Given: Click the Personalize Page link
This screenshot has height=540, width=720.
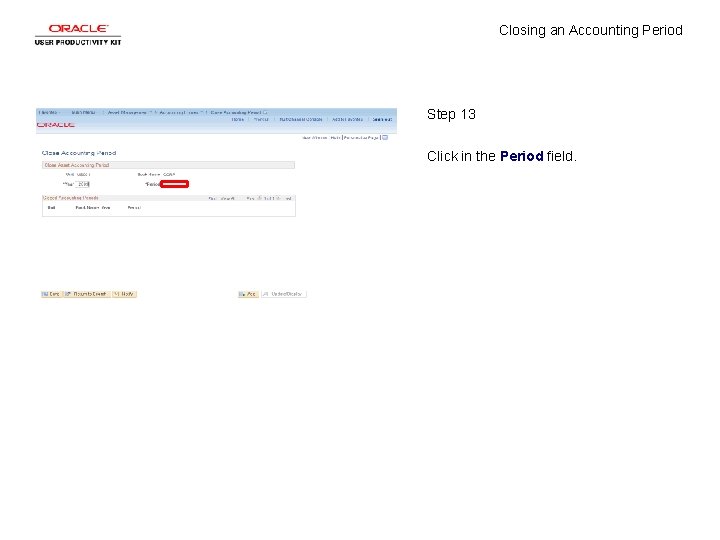Looking at the screenshot, I should click(x=361, y=138).
